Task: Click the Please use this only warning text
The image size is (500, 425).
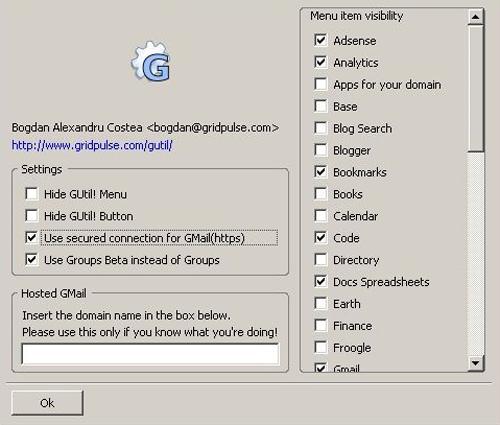Action: coord(150,332)
